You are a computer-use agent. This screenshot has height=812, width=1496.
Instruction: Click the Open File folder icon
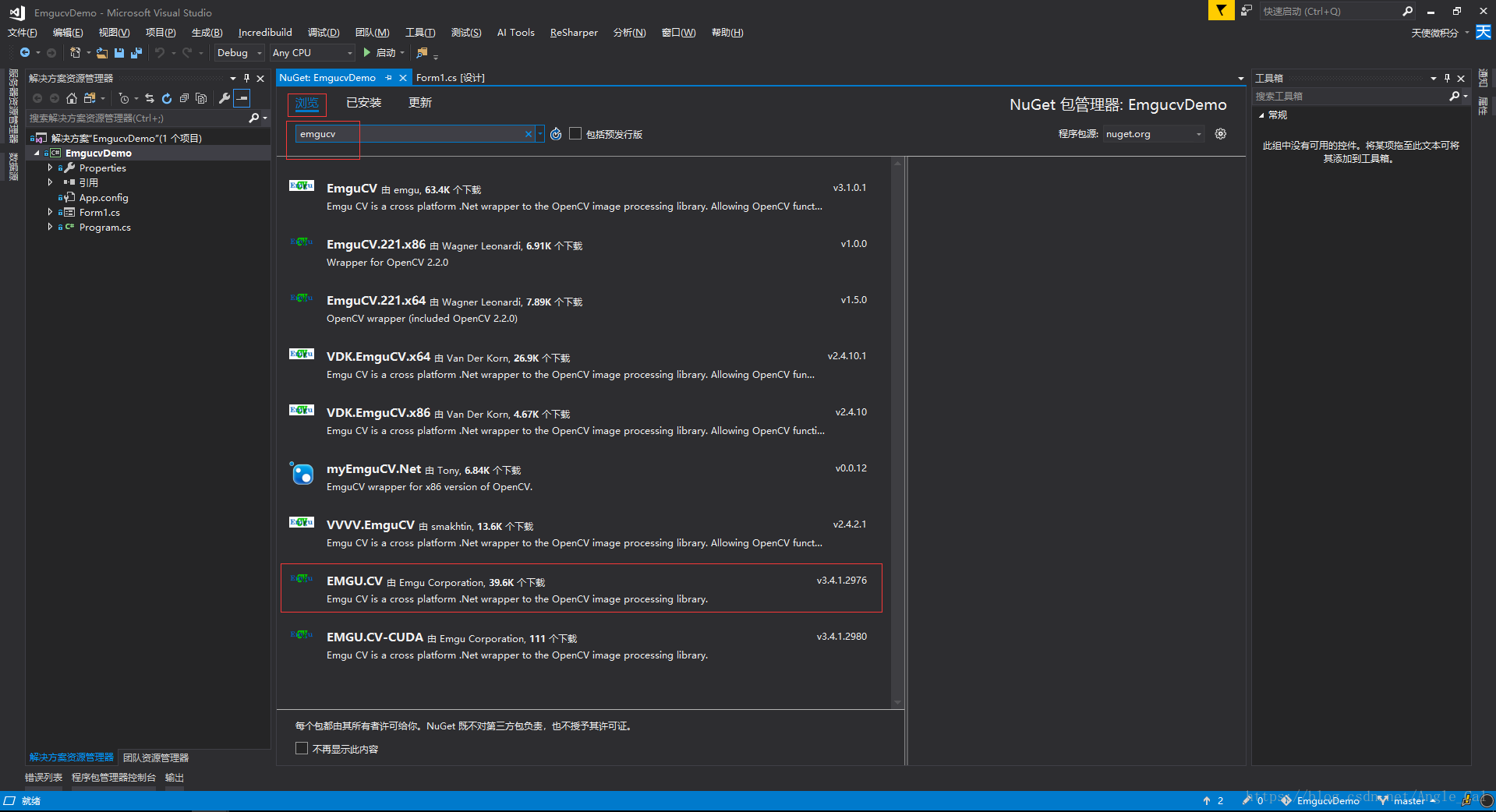pos(102,52)
